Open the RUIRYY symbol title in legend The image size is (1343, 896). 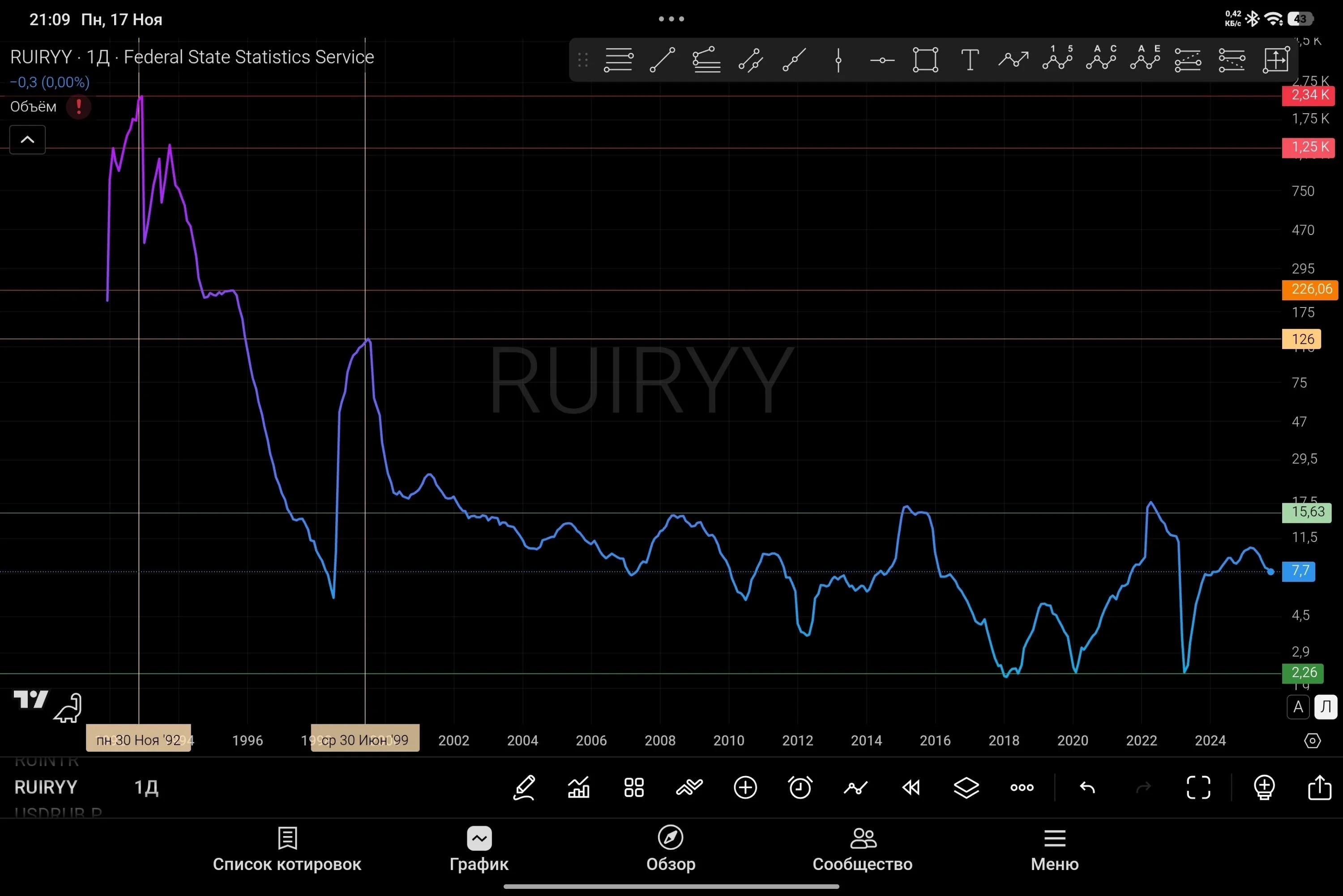point(41,57)
